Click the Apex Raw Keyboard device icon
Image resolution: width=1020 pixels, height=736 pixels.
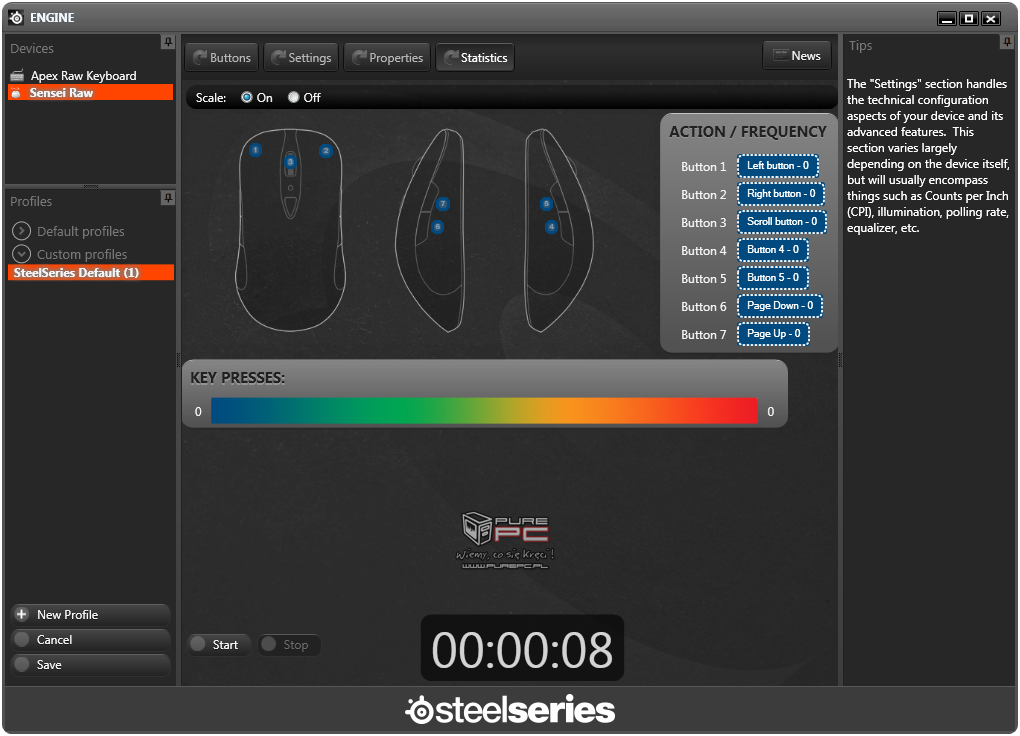[18, 75]
